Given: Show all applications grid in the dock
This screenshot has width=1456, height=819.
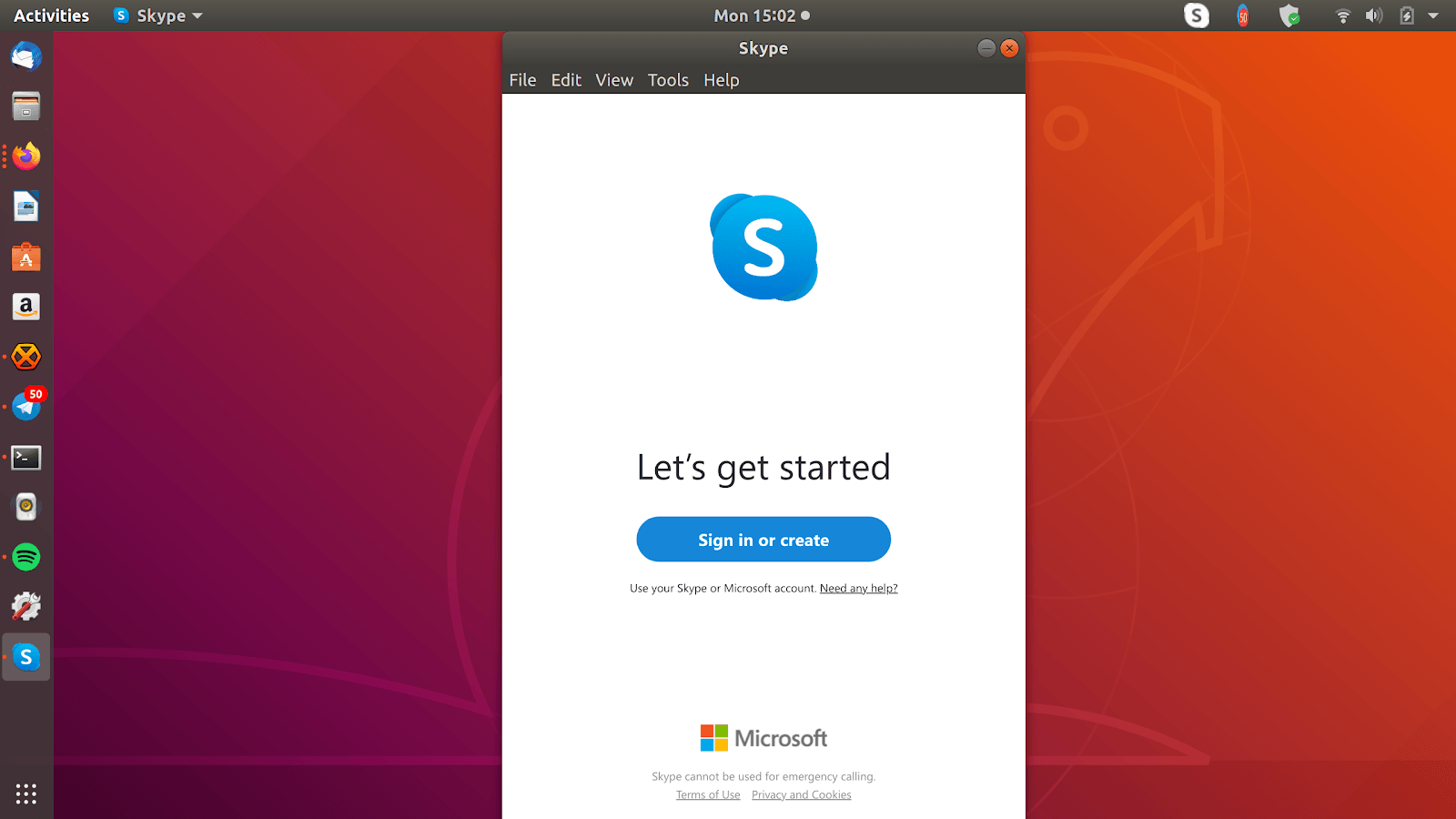Looking at the screenshot, I should [25, 794].
